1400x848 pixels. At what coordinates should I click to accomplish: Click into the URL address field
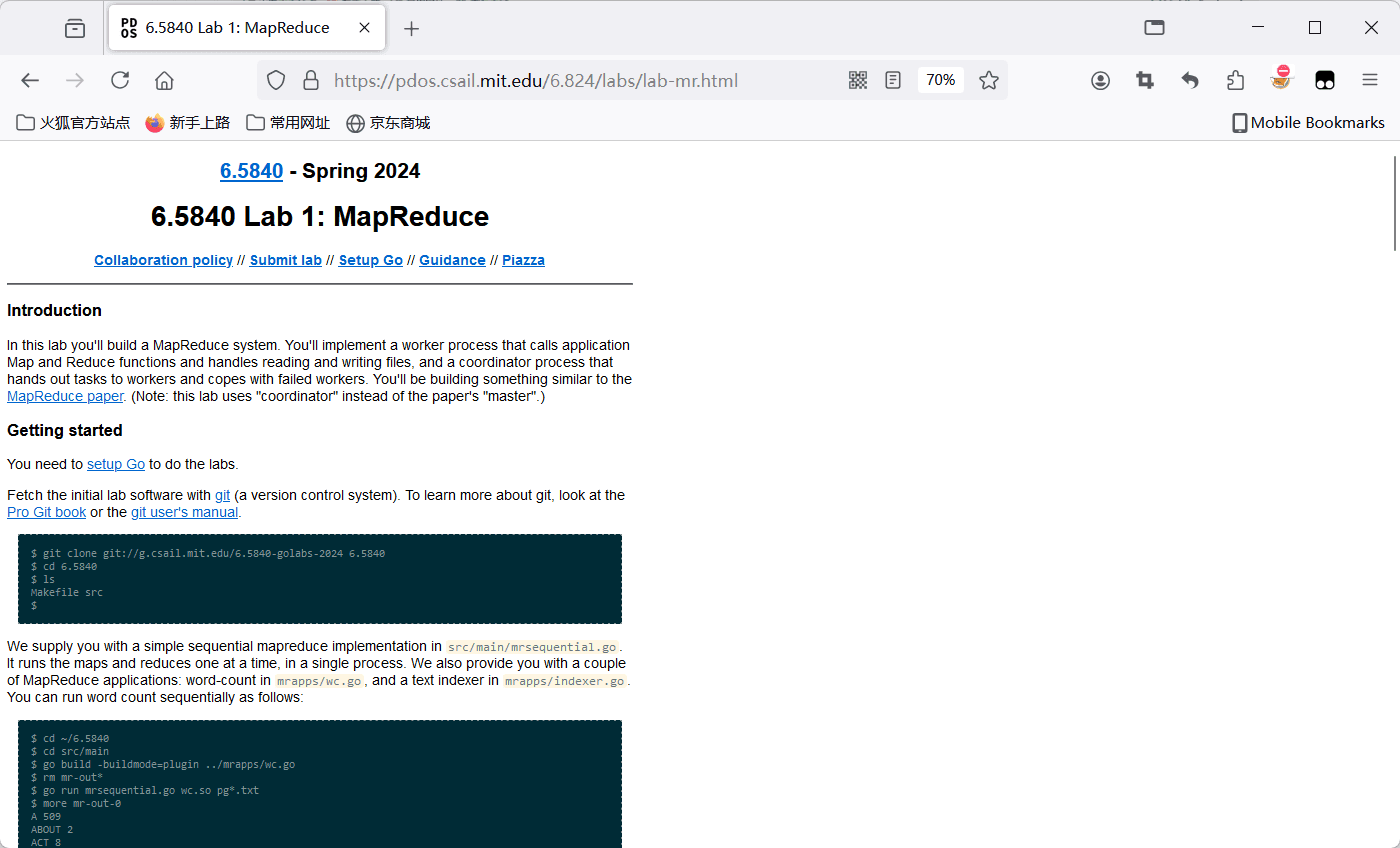(580, 81)
